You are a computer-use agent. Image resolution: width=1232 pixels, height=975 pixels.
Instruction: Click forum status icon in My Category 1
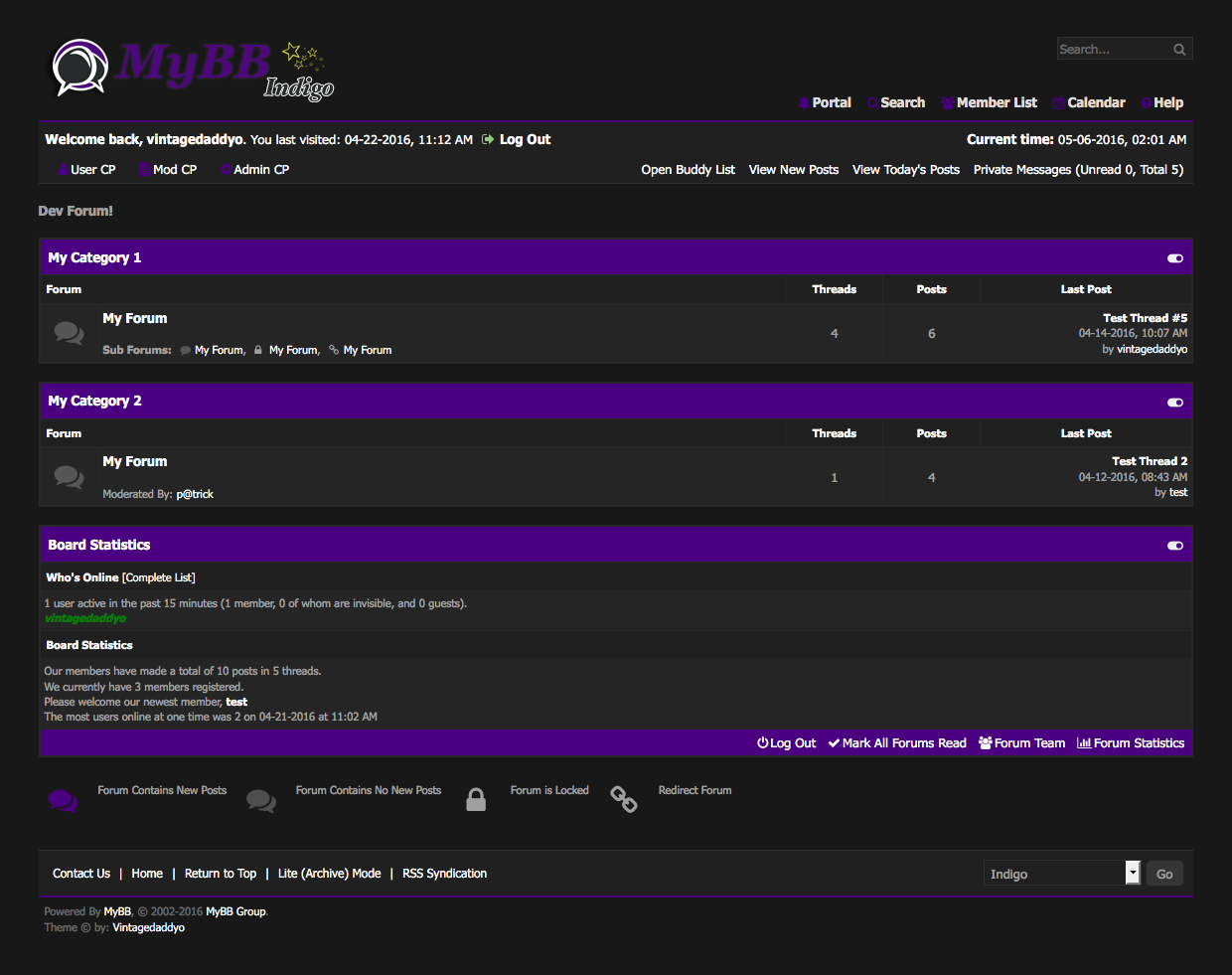69,333
